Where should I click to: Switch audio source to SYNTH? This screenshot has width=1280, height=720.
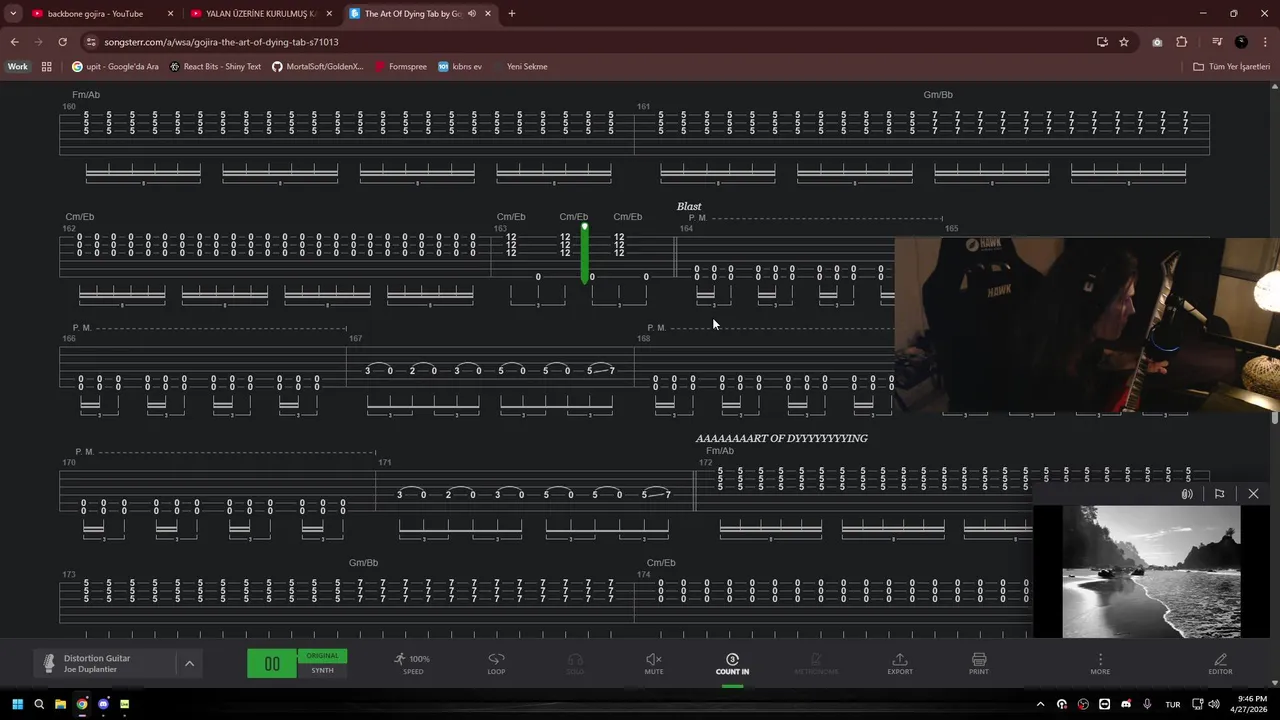[x=322, y=670]
